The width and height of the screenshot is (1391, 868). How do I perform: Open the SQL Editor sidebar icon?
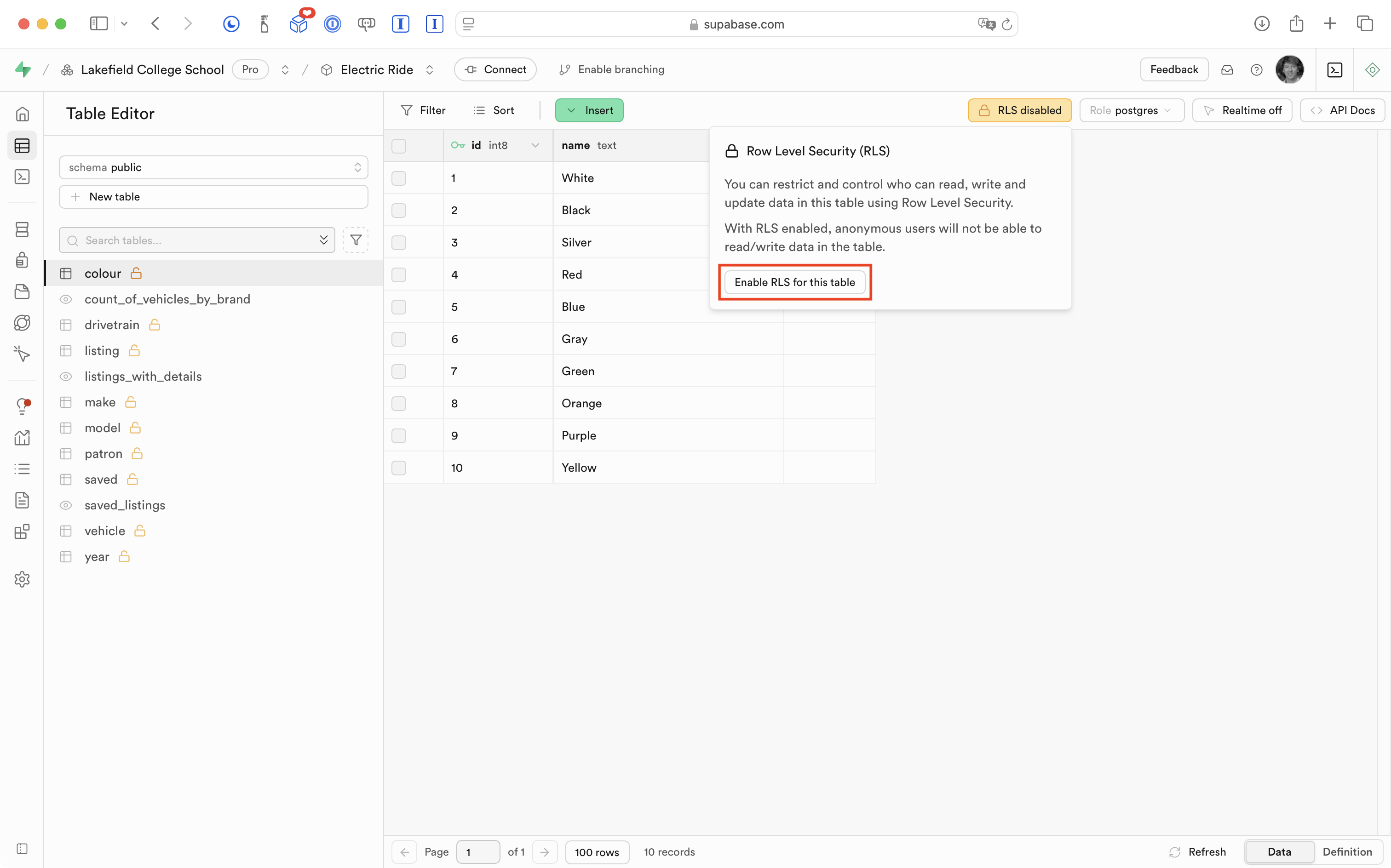22,177
